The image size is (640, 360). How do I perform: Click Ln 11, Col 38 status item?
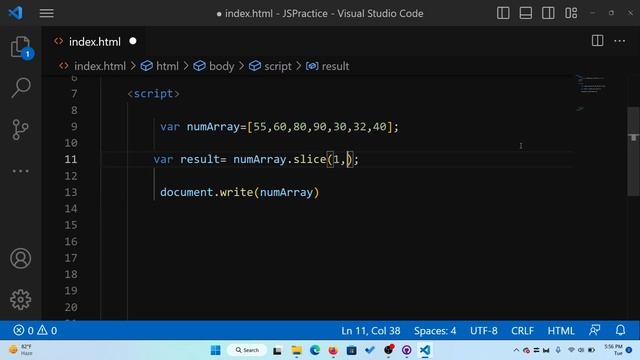click(x=371, y=331)
